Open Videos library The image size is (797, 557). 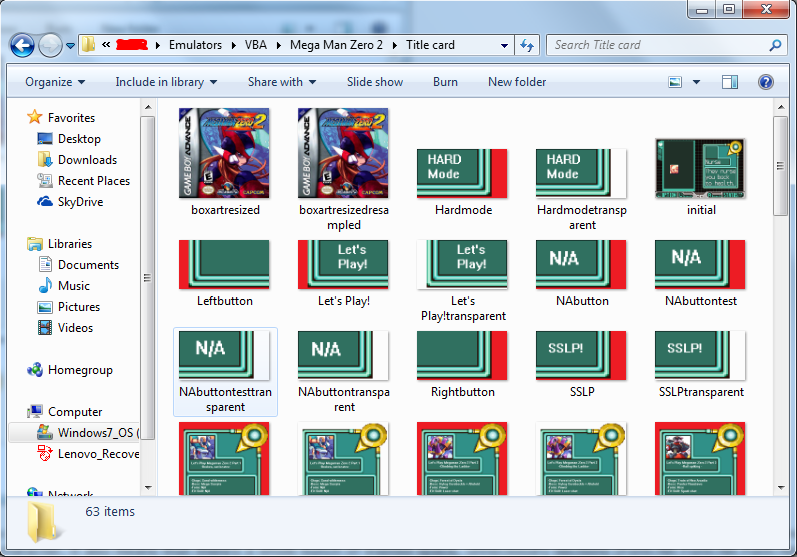point(65,328)
